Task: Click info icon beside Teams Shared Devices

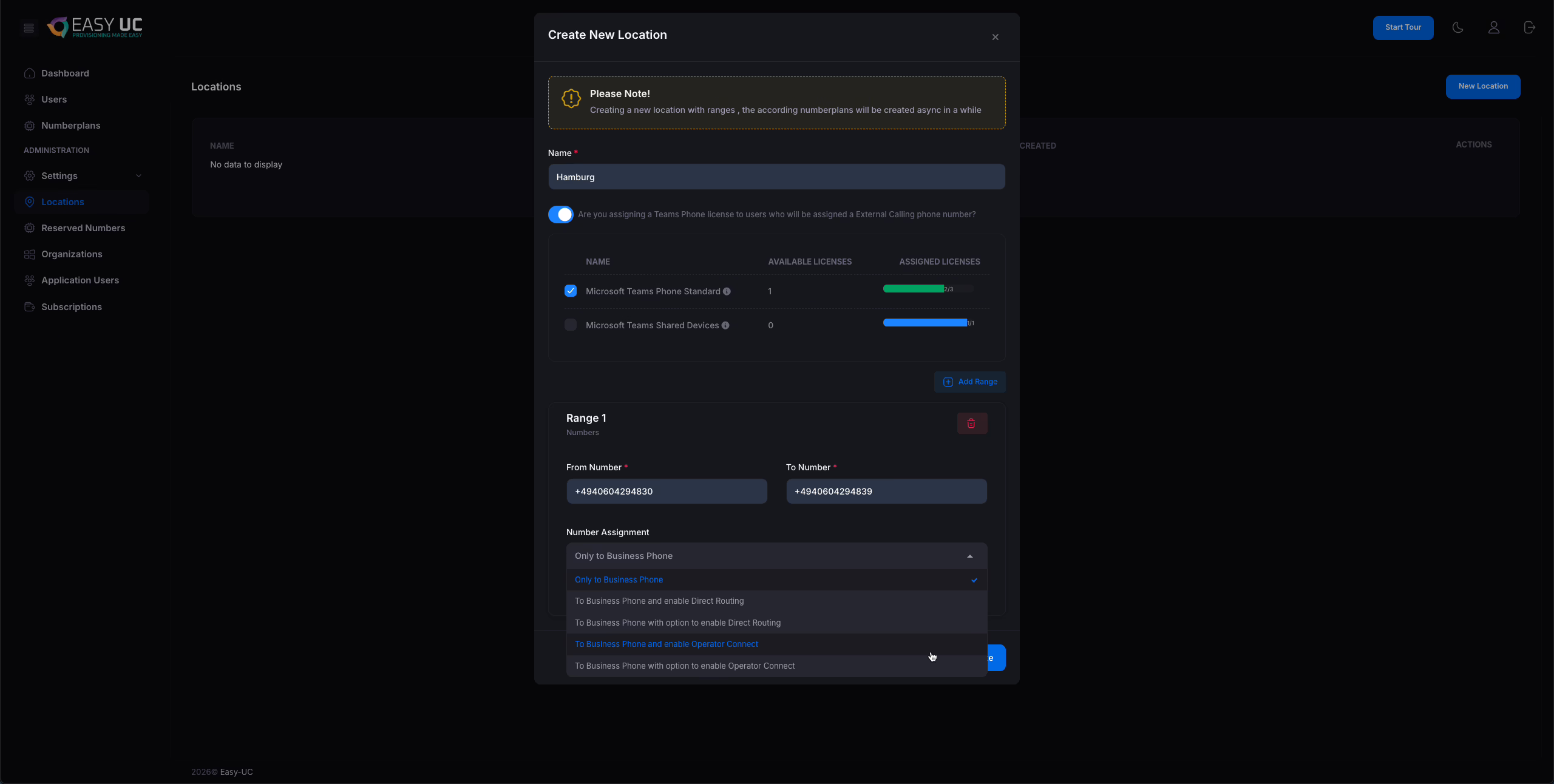Action: point(725,325)
